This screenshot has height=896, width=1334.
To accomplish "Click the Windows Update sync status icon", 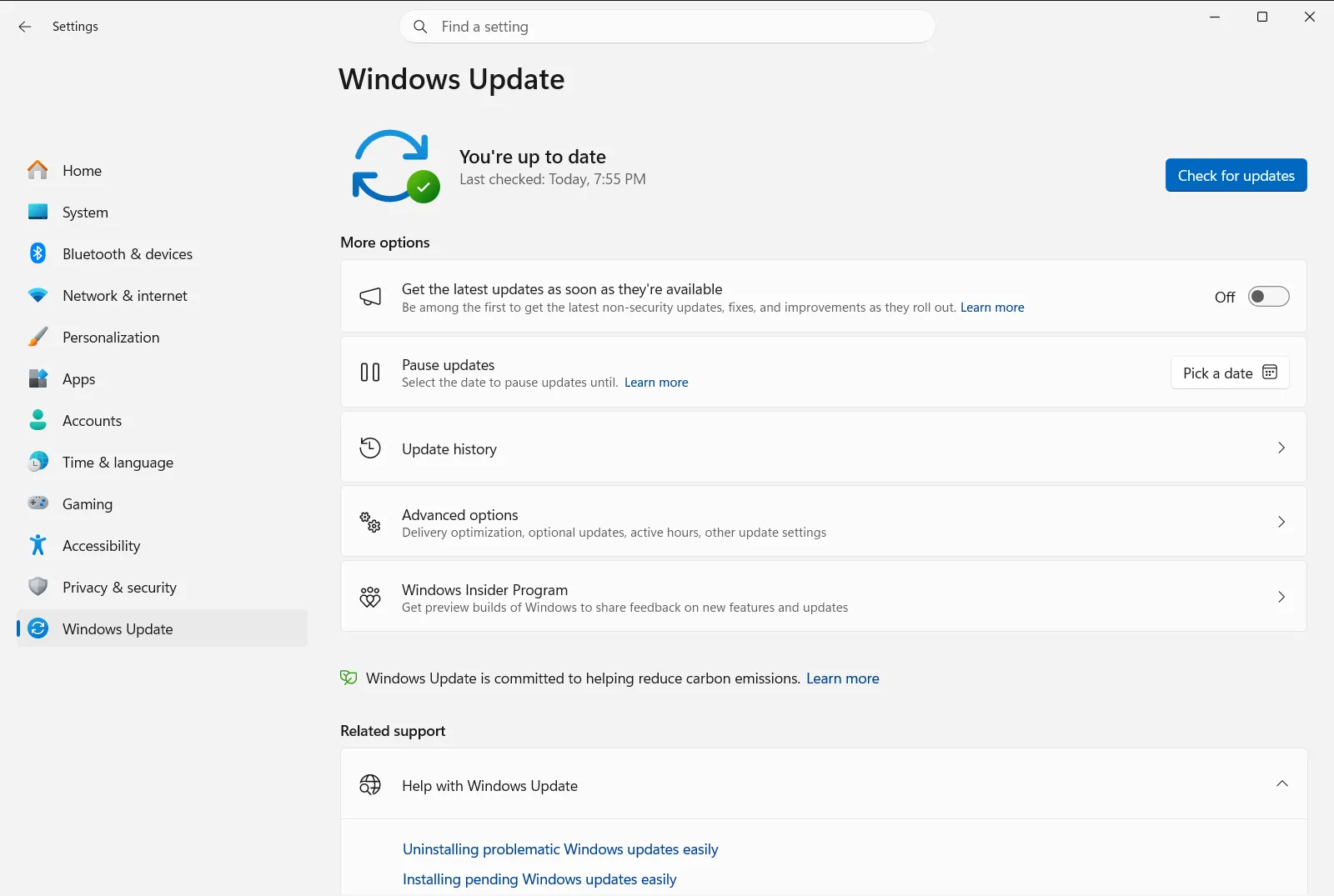I will (395, 167).
